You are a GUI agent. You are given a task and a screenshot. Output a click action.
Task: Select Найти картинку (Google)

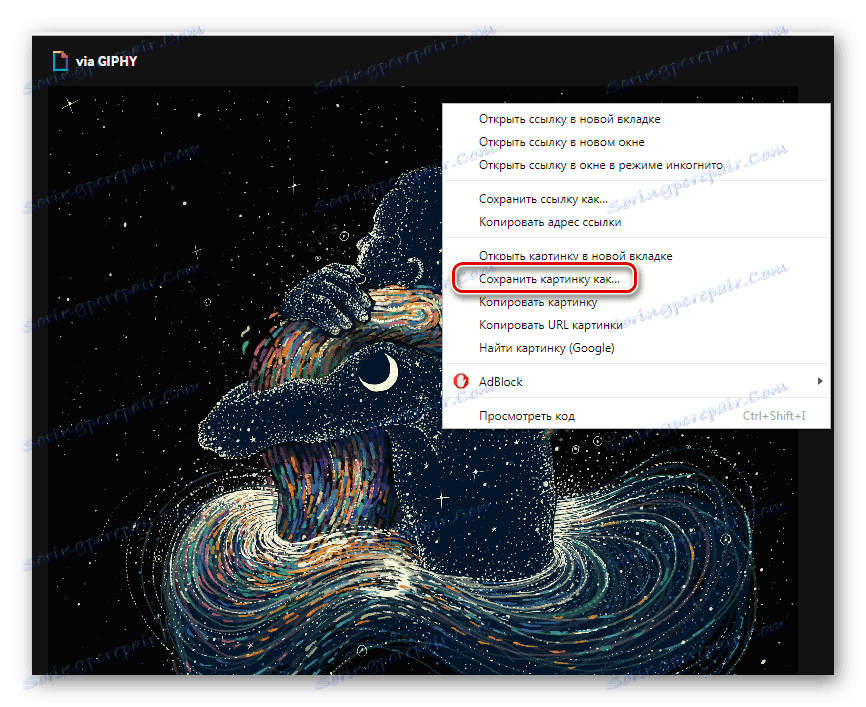[636, 348]
